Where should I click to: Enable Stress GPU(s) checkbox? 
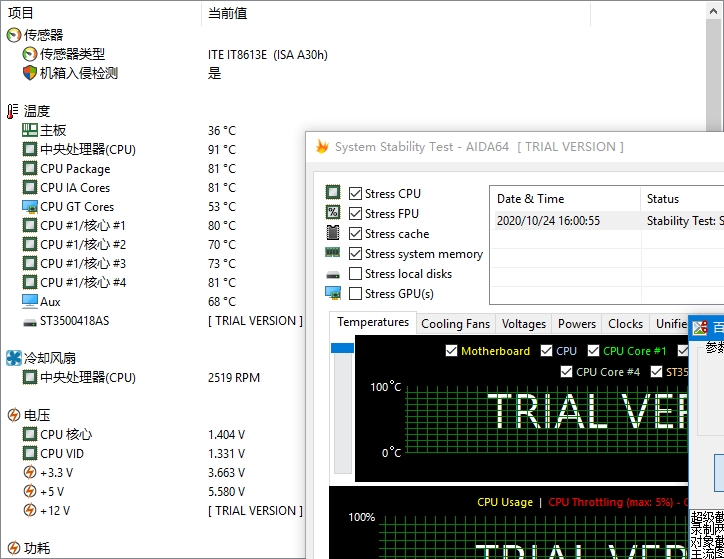(355, 294)
